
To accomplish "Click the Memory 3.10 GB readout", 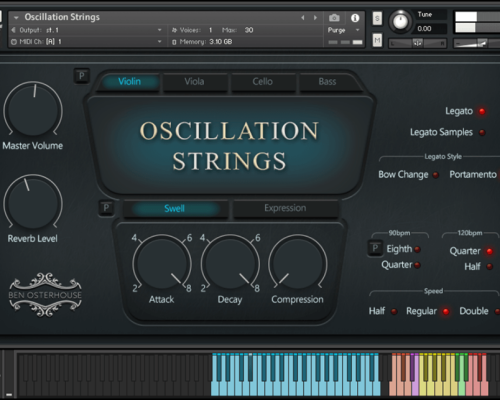I will coord(221,42).
